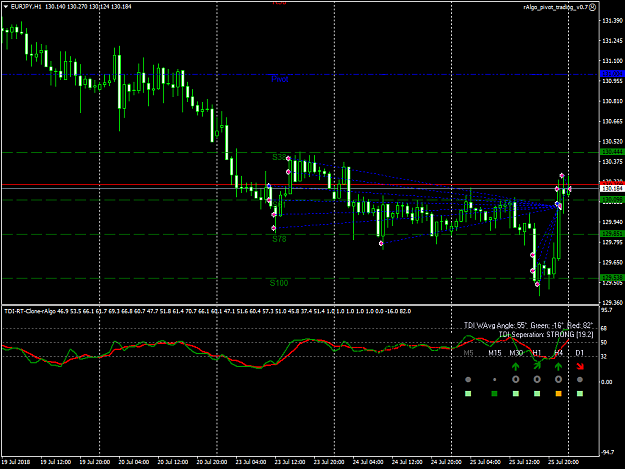Click the green up arrow under M30

[x=515, y=366]
